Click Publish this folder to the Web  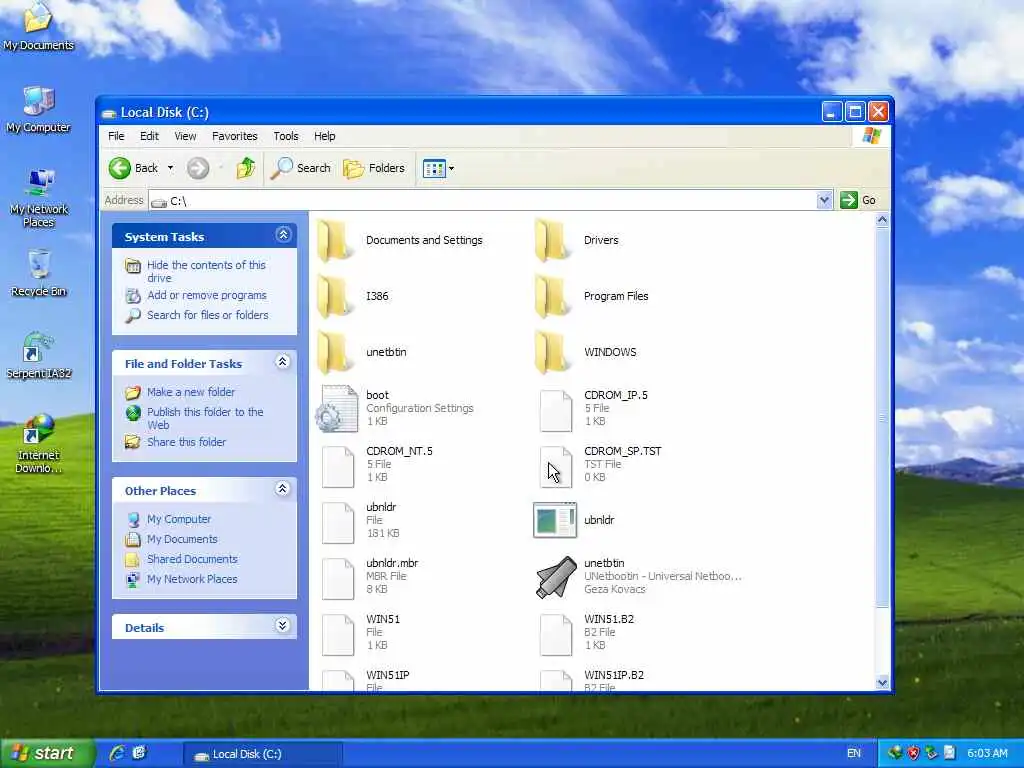click(205, 418)
